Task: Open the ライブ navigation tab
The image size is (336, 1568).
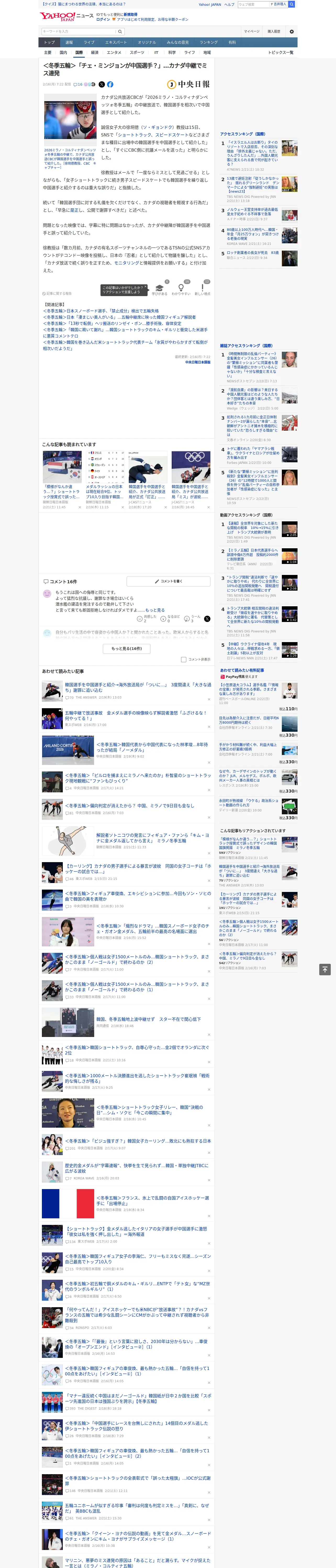Action: click(89, 42)
